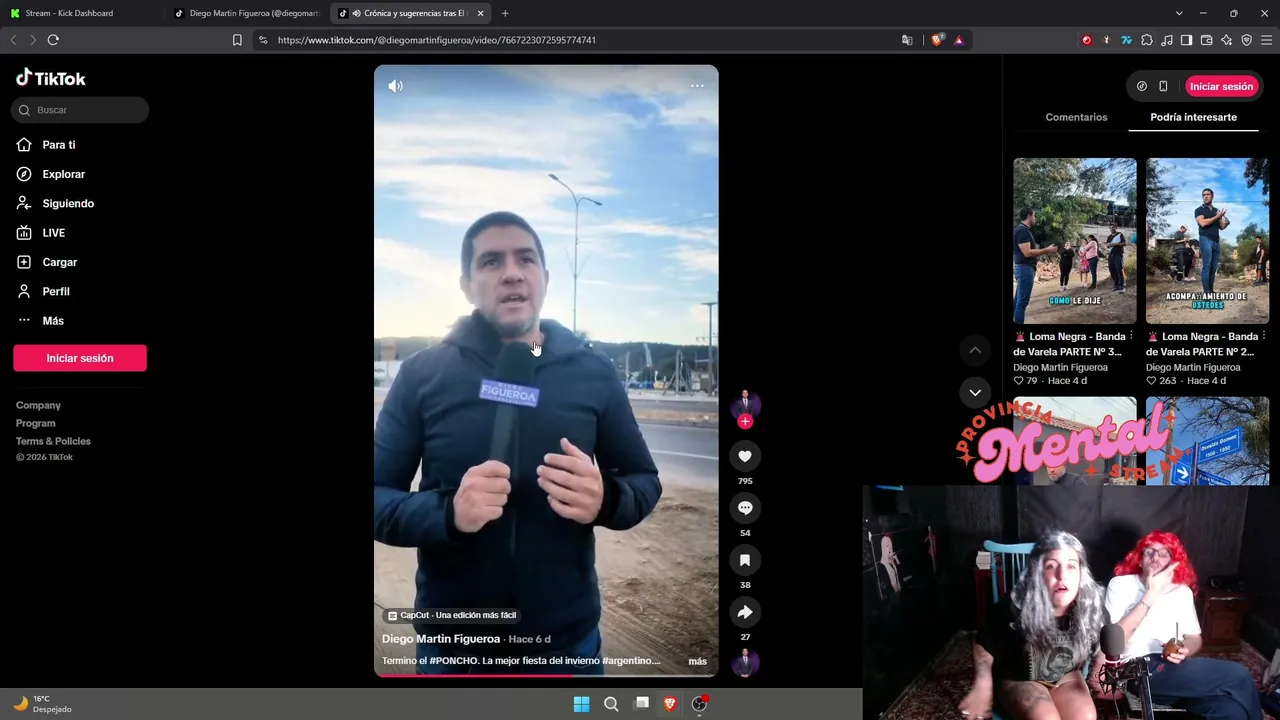
Task: Close the Crónica y sugerencias tab
Action: [x=481, y=13]
